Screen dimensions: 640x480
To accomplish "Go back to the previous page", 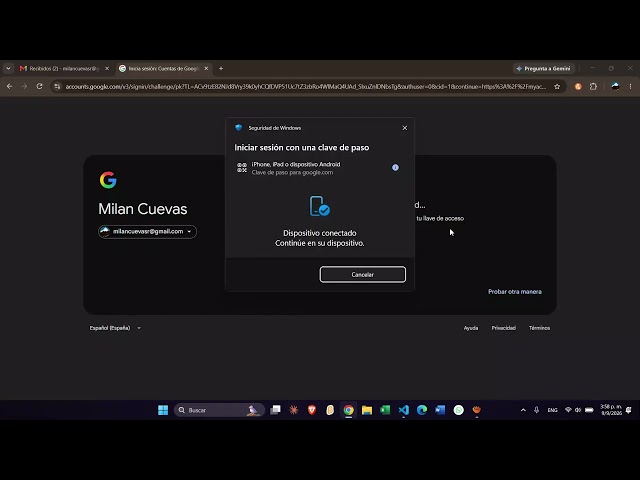I will click(9, 86).
